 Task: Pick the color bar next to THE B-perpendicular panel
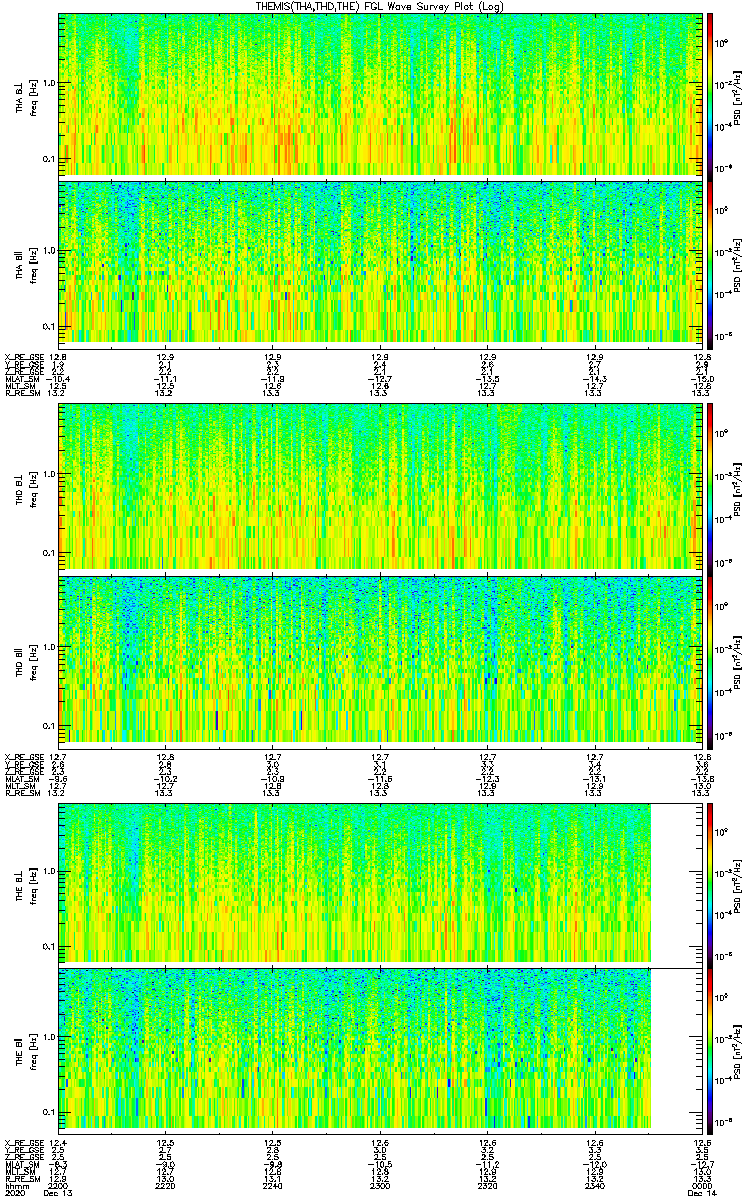pyautogui.click(x=710, y=882)
